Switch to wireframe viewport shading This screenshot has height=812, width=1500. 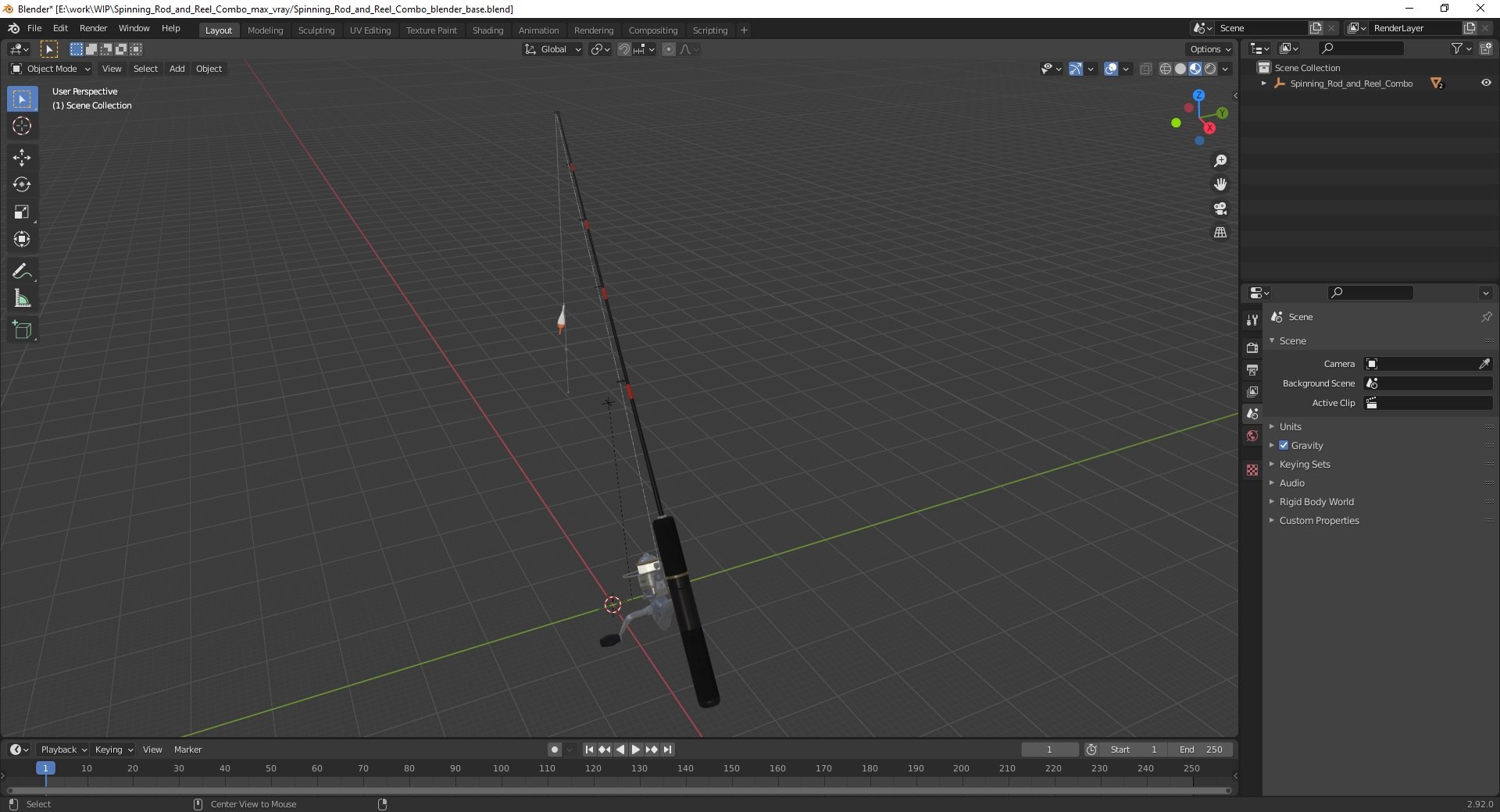pos(1166,69)
